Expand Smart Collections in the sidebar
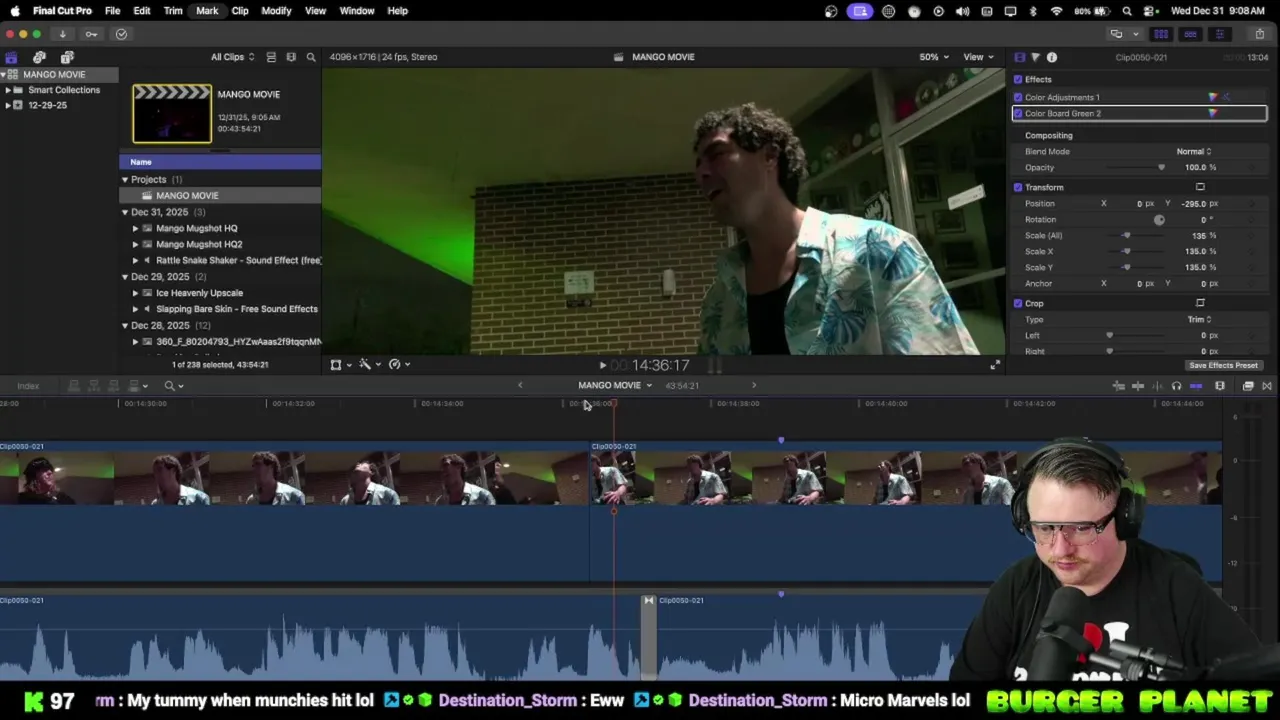 pos(8,90)
